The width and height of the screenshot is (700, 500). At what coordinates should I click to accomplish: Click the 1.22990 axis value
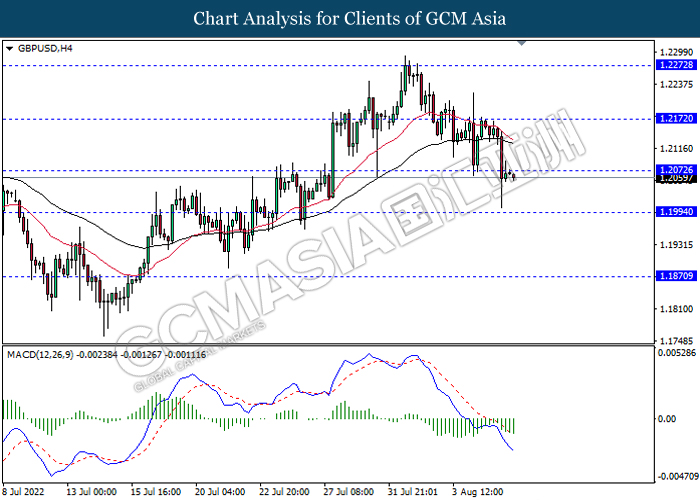tap(677, 53)
